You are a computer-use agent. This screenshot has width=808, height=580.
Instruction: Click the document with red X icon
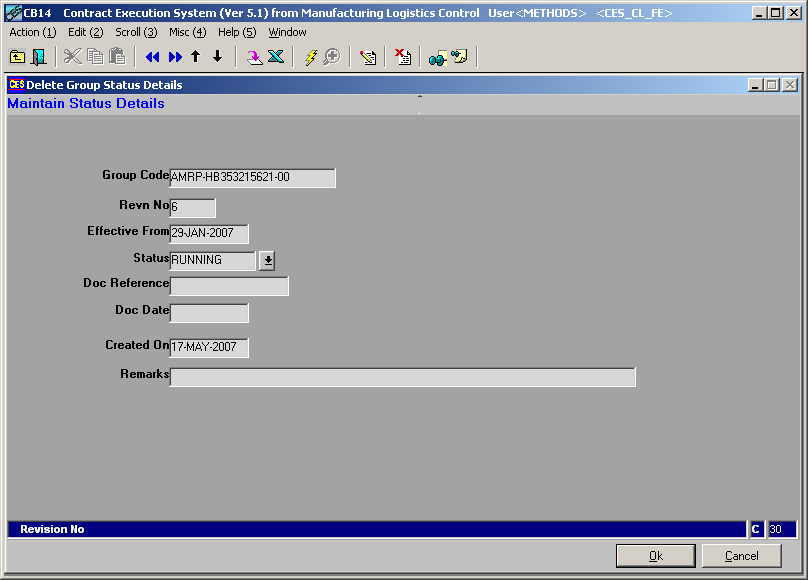pos(402,57)
